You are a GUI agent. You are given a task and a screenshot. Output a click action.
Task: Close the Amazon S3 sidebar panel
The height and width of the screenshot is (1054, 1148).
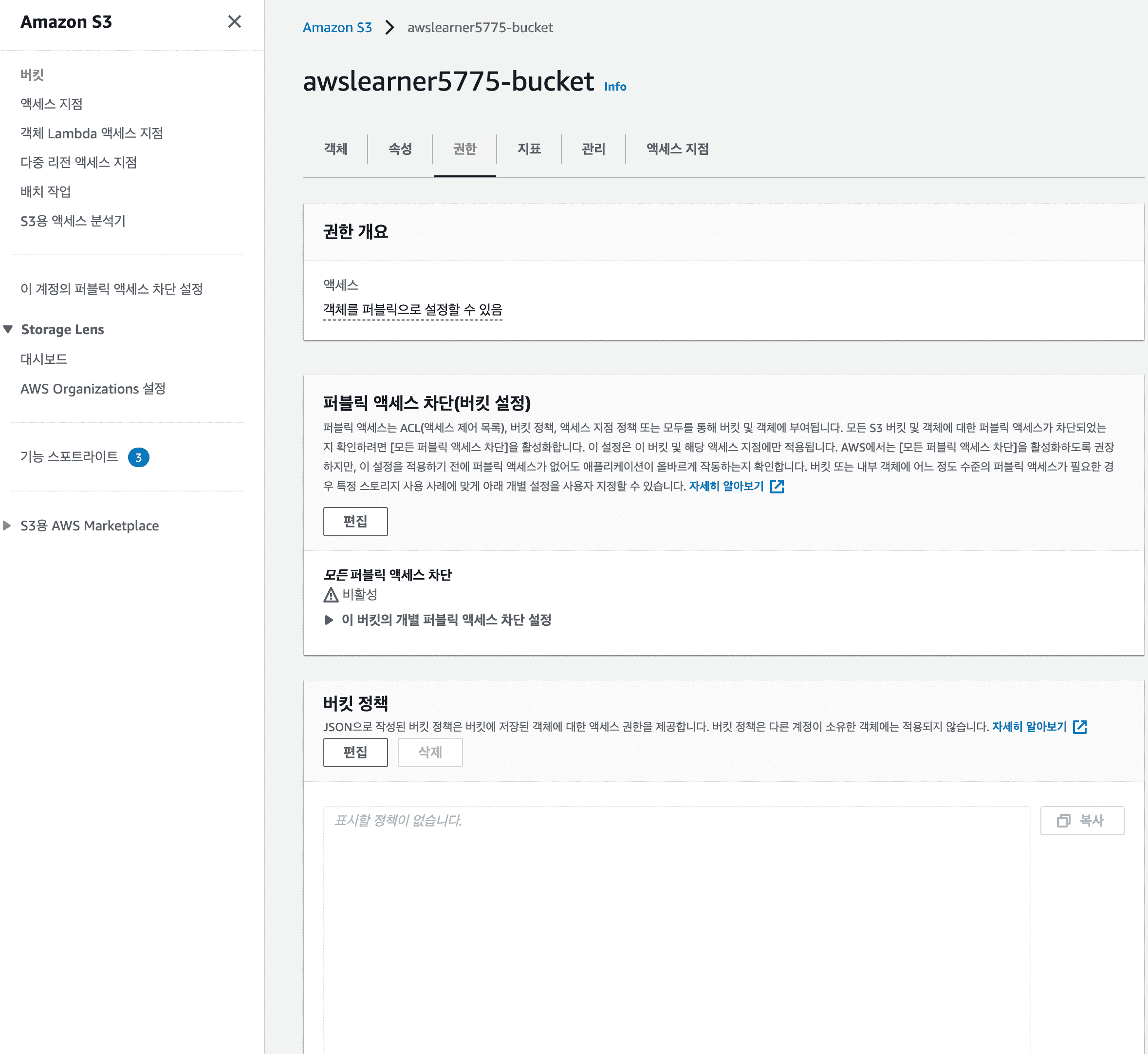click(234, 21)
